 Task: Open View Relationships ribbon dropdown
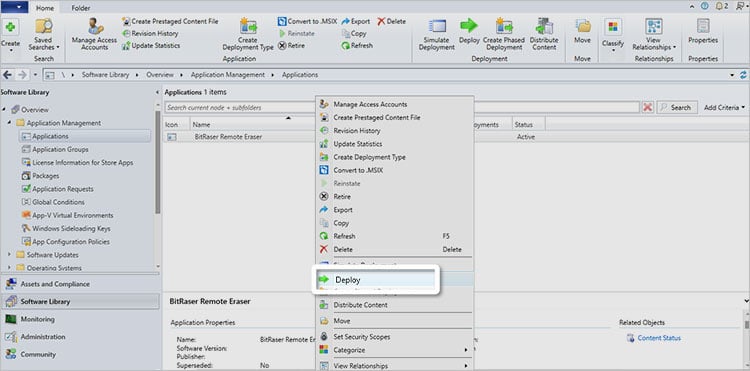[x=654, y=34]
